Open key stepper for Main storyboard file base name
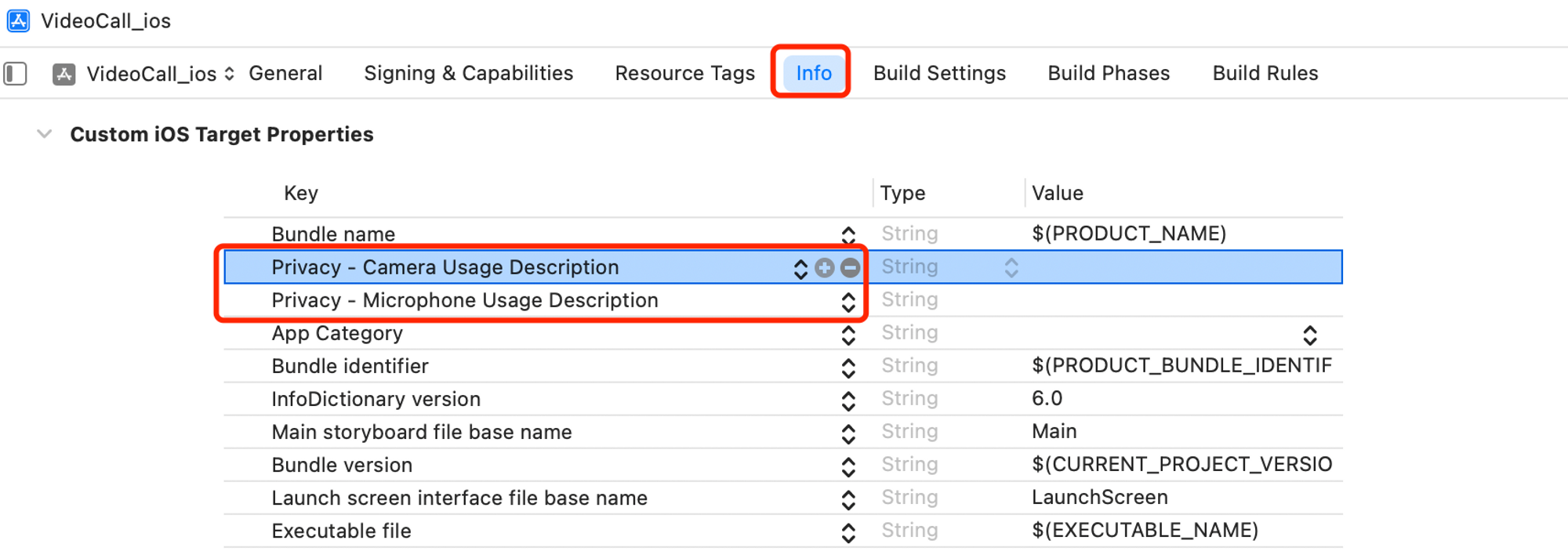 [x=848, y=433]
